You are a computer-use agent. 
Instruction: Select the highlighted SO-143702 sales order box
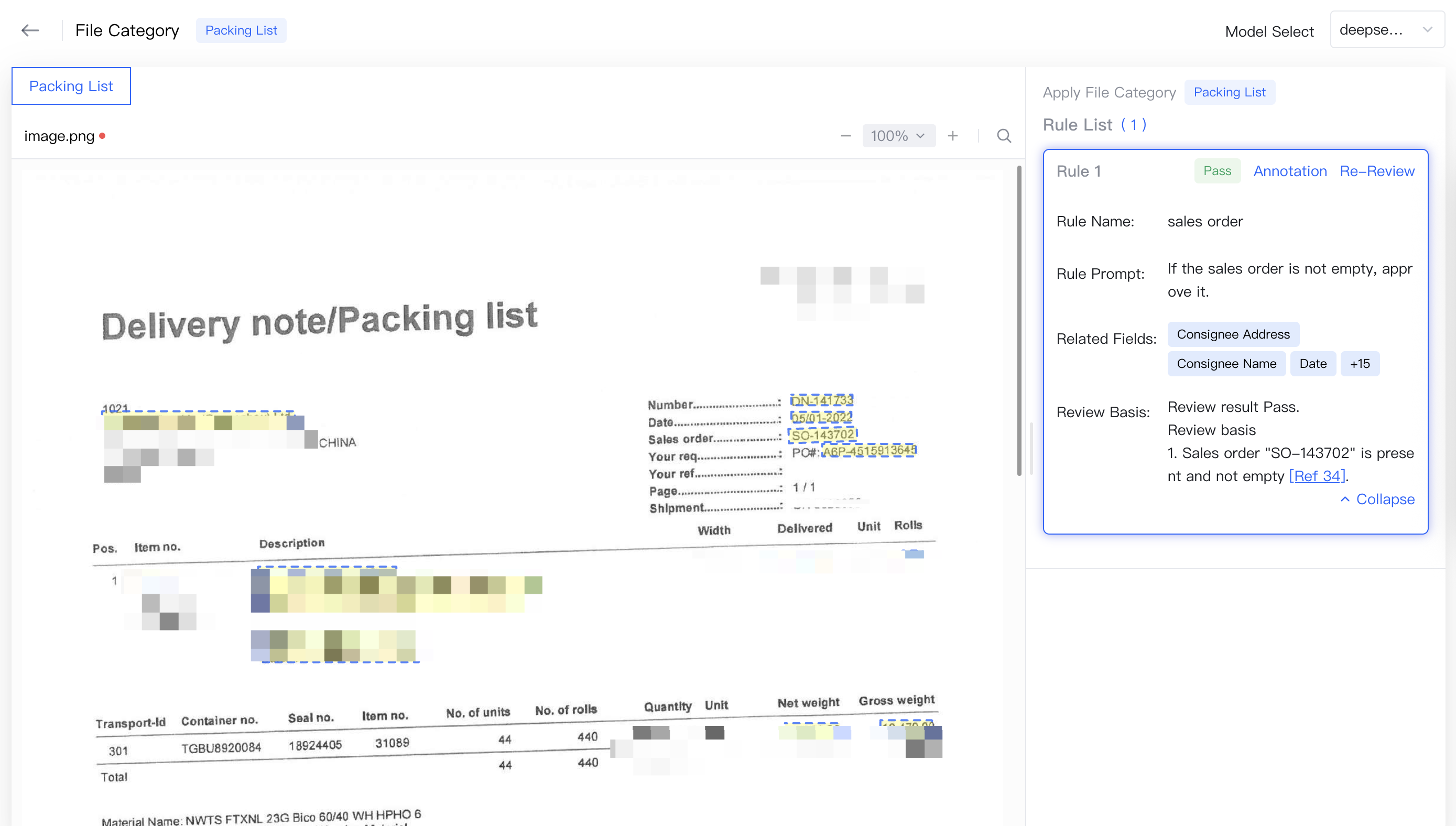[822, 435]
